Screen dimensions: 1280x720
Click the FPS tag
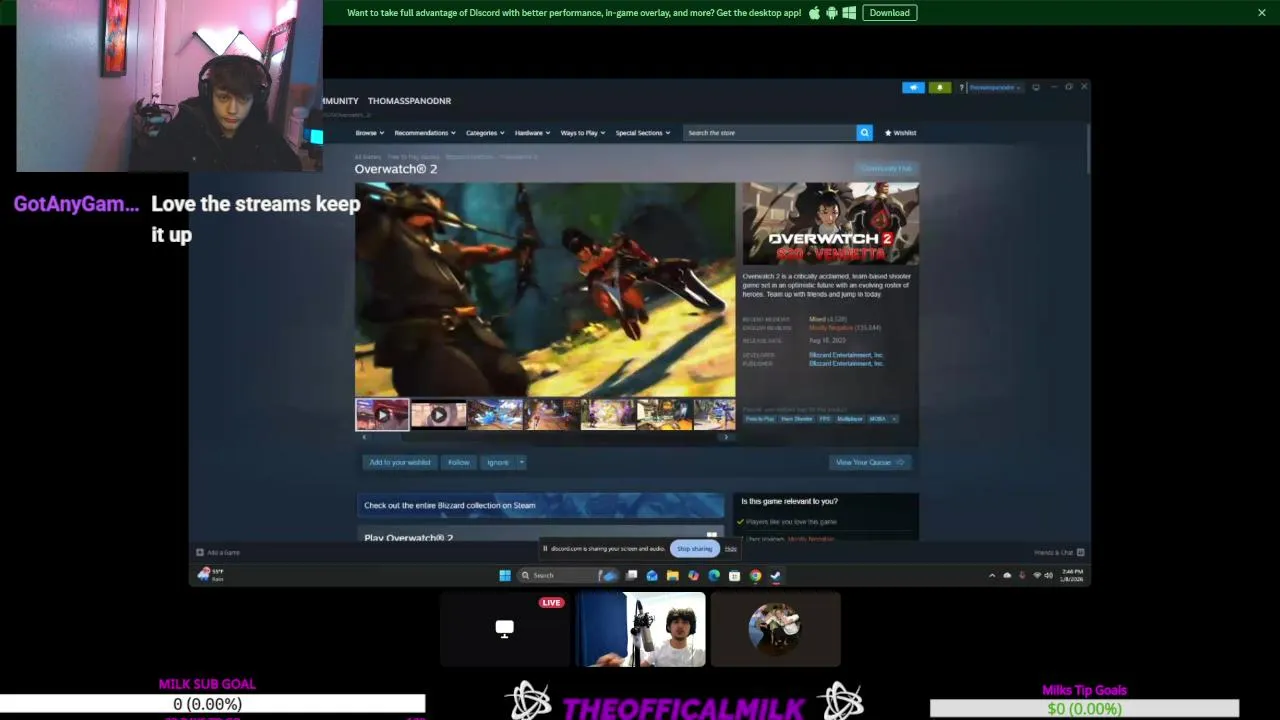[x=825, y=419]
